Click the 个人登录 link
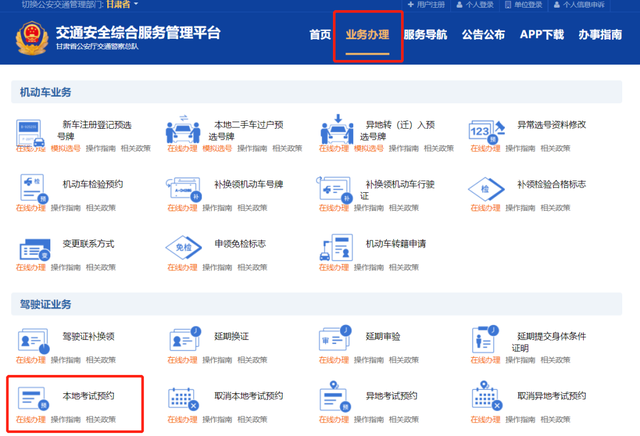The image size is (640, 436). [x=475, y=5]
